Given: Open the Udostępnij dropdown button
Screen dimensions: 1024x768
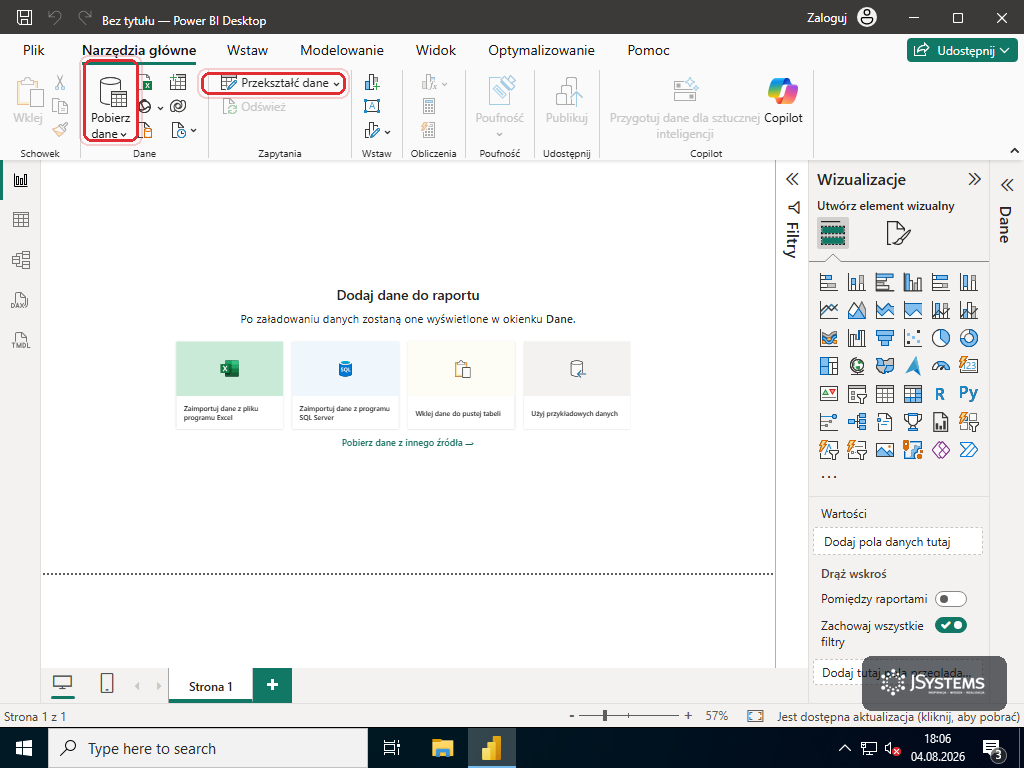Looking at the screenshot, I should (x=962, y=50).
